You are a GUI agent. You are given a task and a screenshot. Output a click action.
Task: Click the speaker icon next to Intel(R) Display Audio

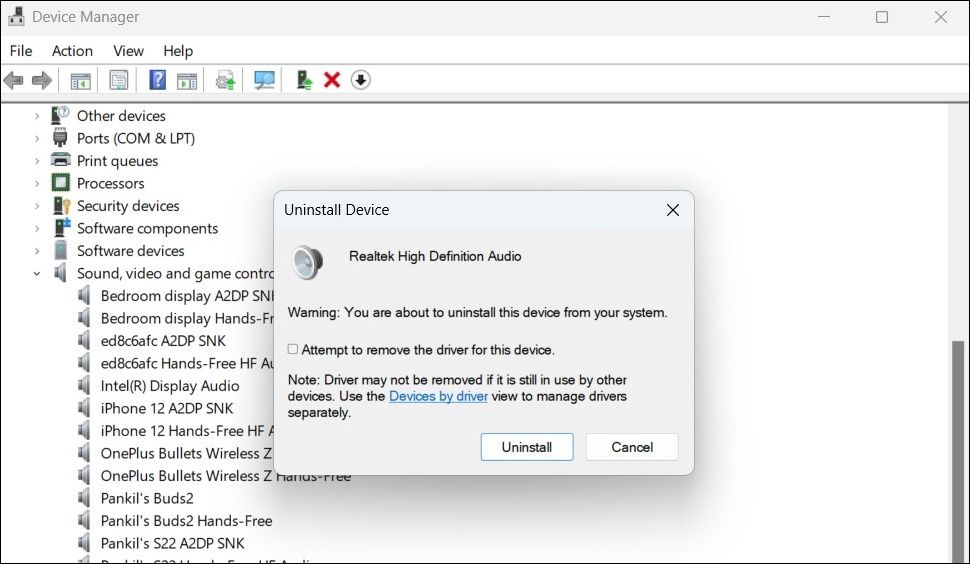click(x=84, y=385)
